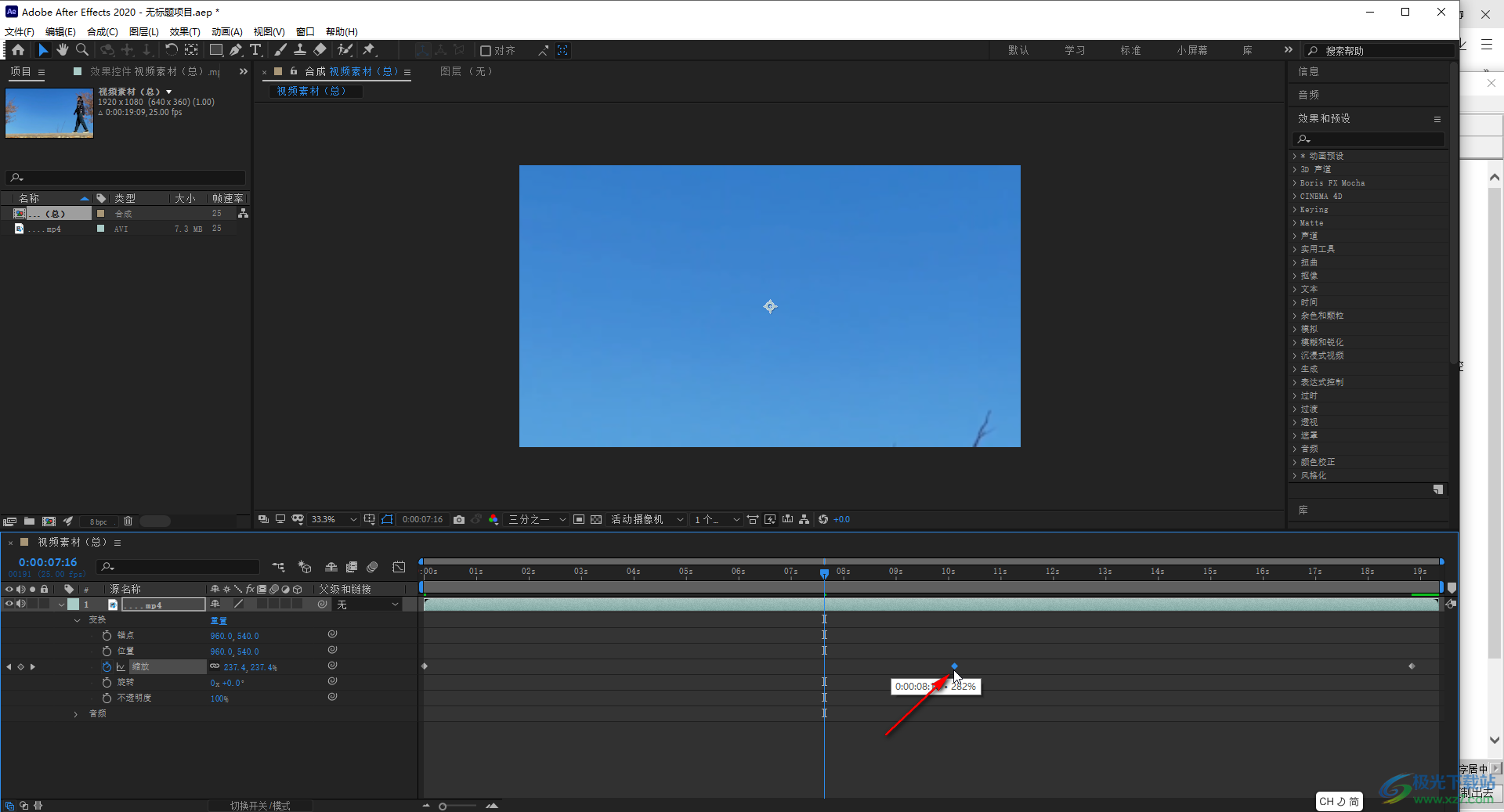Go to the Home screen icon
Viewport: 1504px width, 812px height.
[x=18, y=50]
